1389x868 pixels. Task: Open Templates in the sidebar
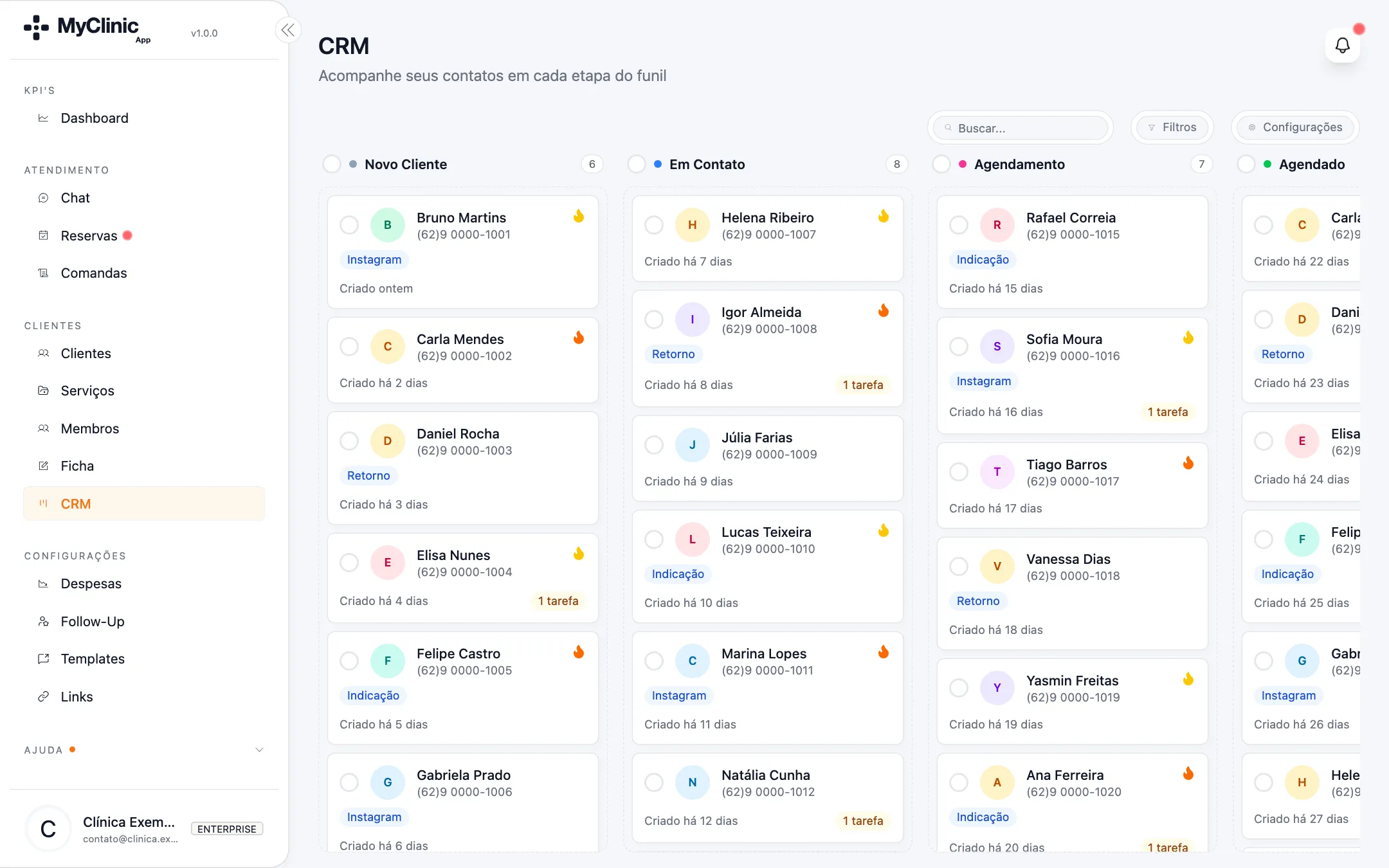click(x=144, y=658)
